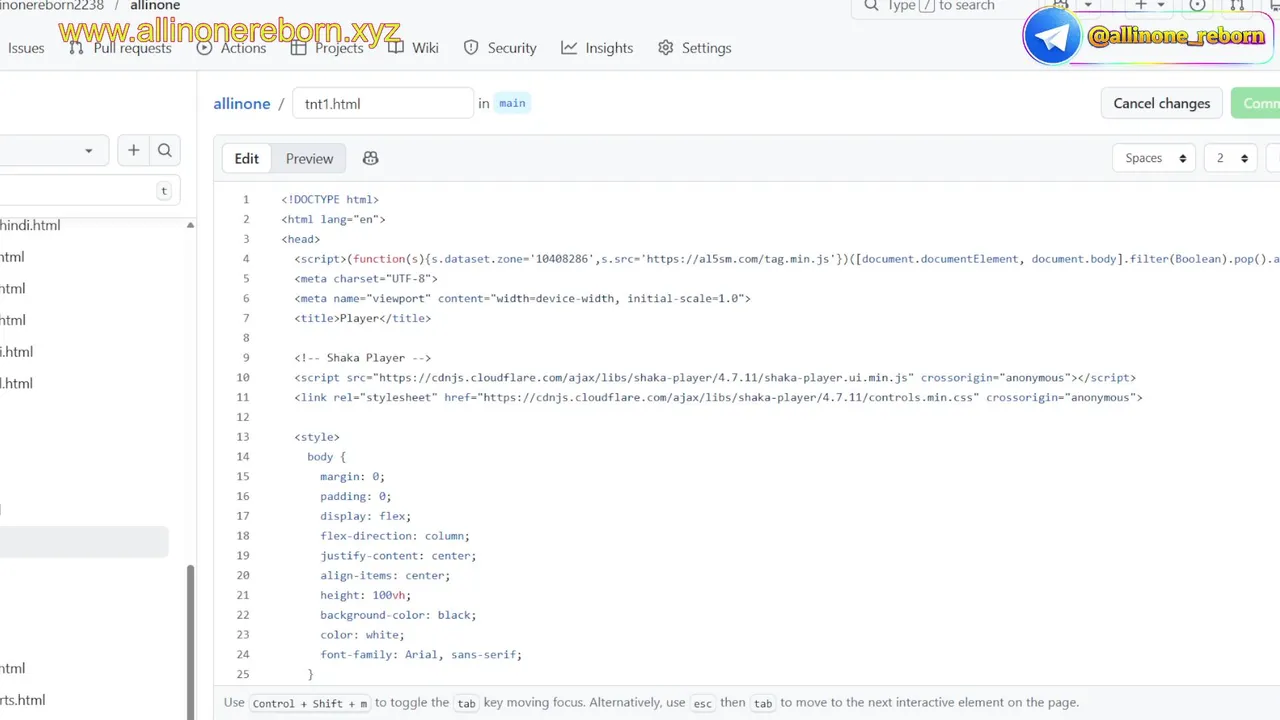Screen dimensions: 1280x720
Task: Click sidebar file tree scroll-up arrow
Action: pos(190,225)
